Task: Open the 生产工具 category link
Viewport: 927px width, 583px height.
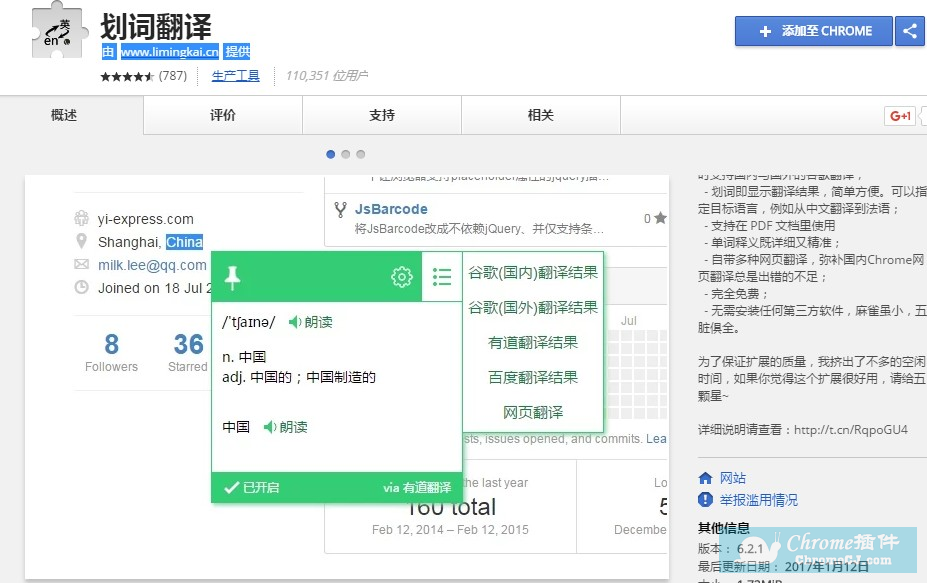Action: tap(235, 76)
